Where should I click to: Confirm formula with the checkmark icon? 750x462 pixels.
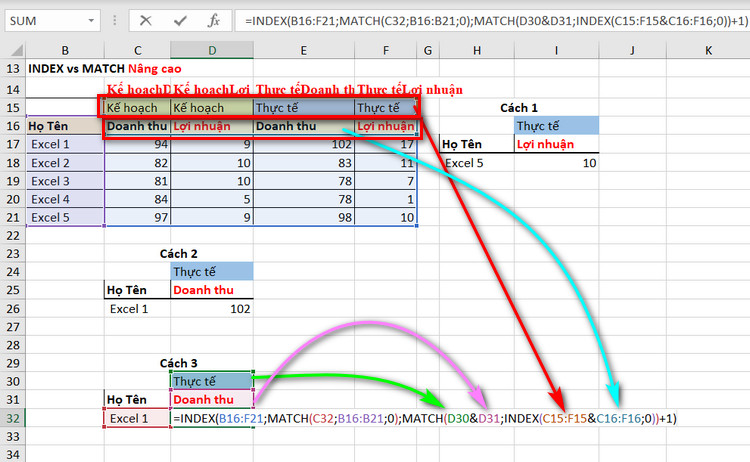click(x=180, y=21)
